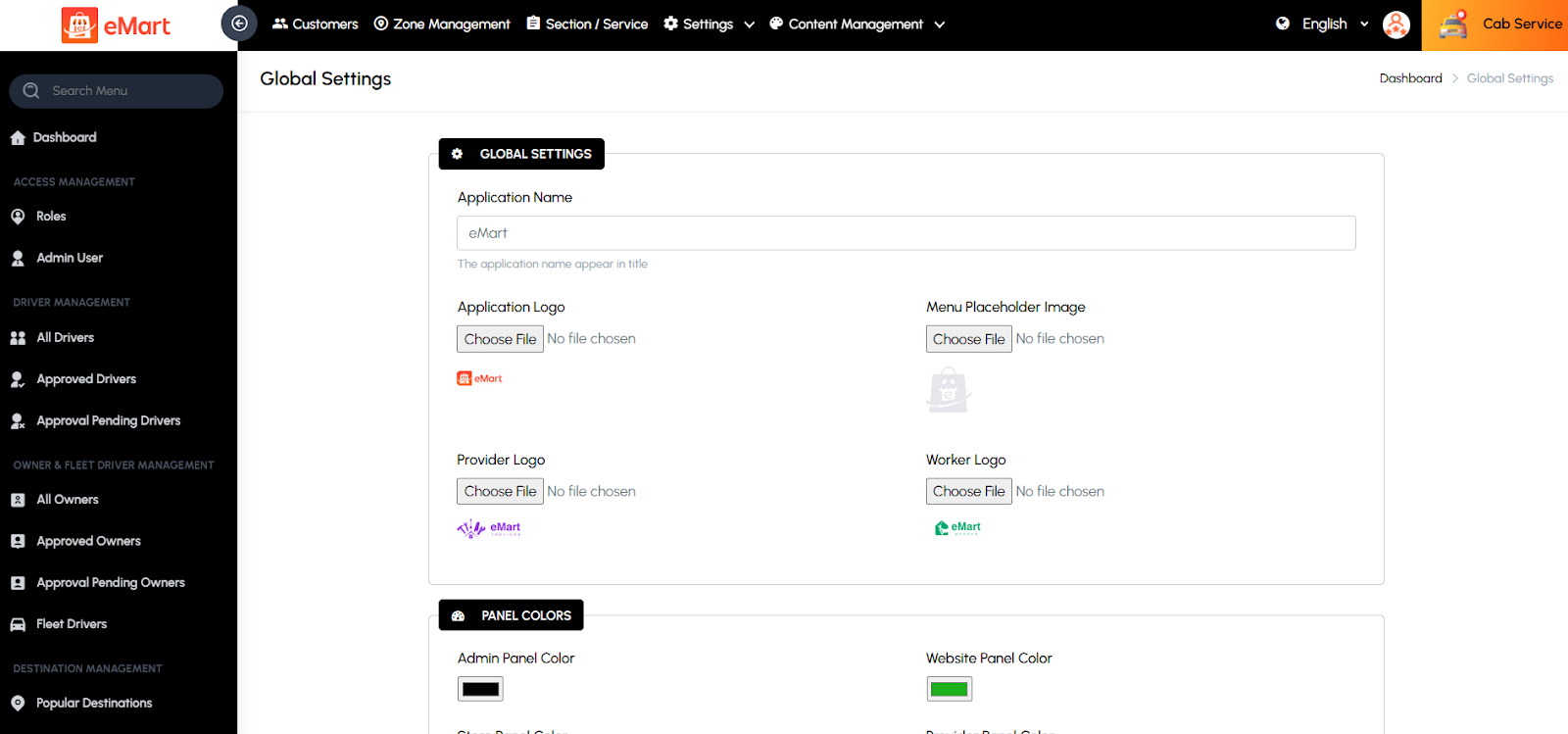Click the All Drivers people icon
The height and width of the screenshot is (734, 1568).
click(18, 338)
